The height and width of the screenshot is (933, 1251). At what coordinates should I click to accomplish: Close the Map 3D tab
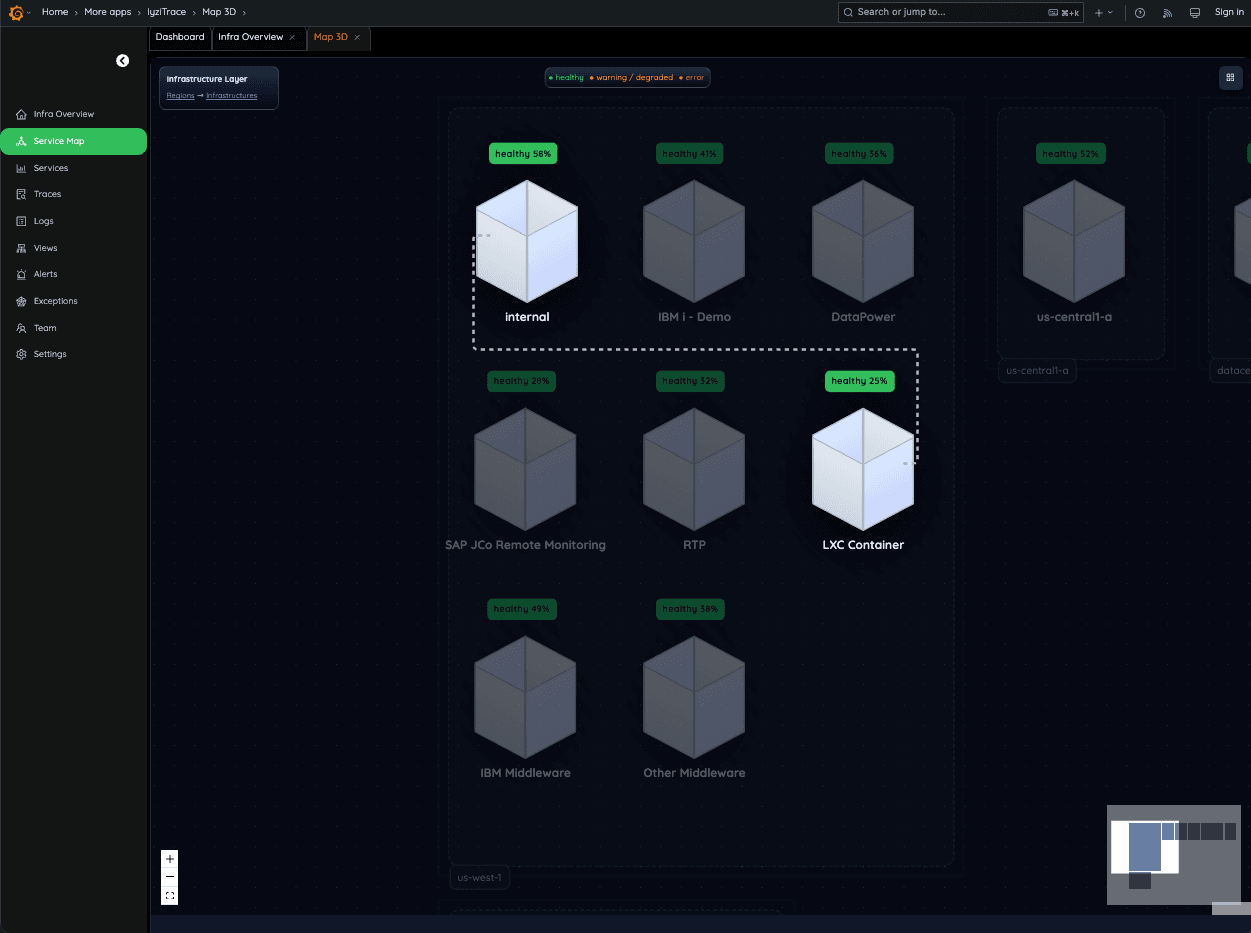(357, 37)
